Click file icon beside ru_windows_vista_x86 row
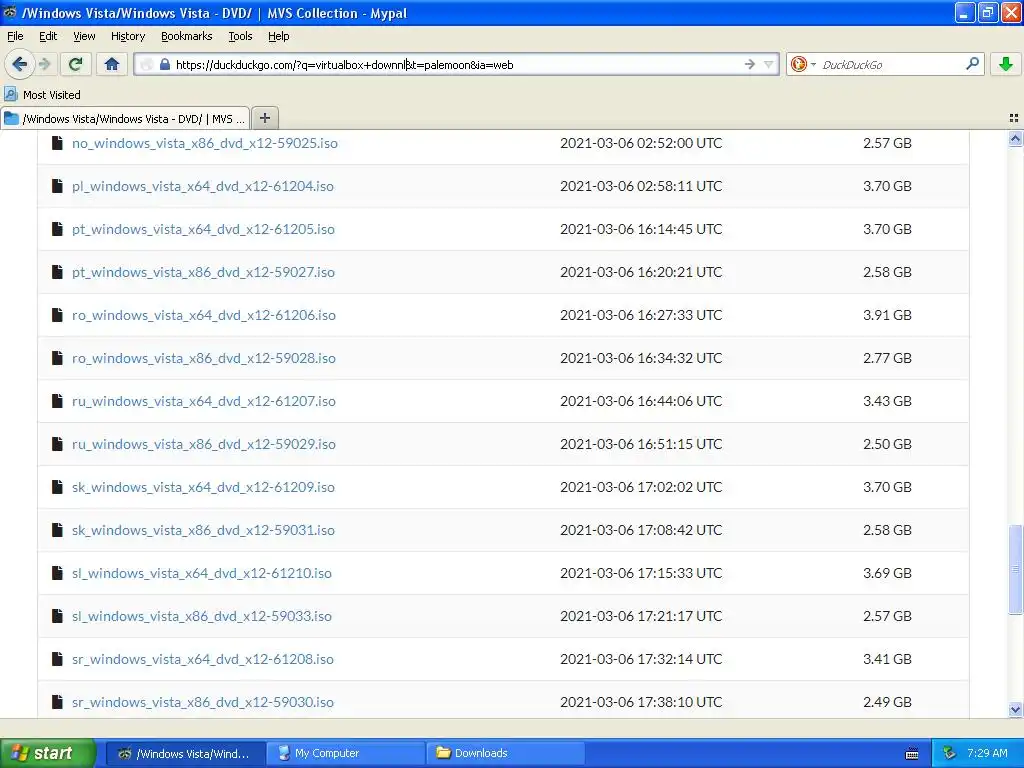 pos(57,444)
